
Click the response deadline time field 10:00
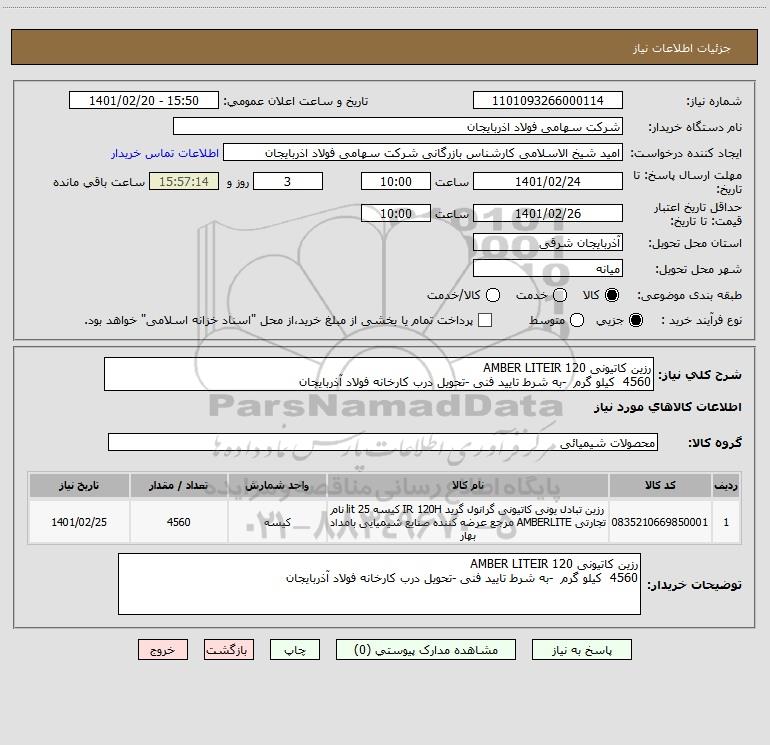396,181
